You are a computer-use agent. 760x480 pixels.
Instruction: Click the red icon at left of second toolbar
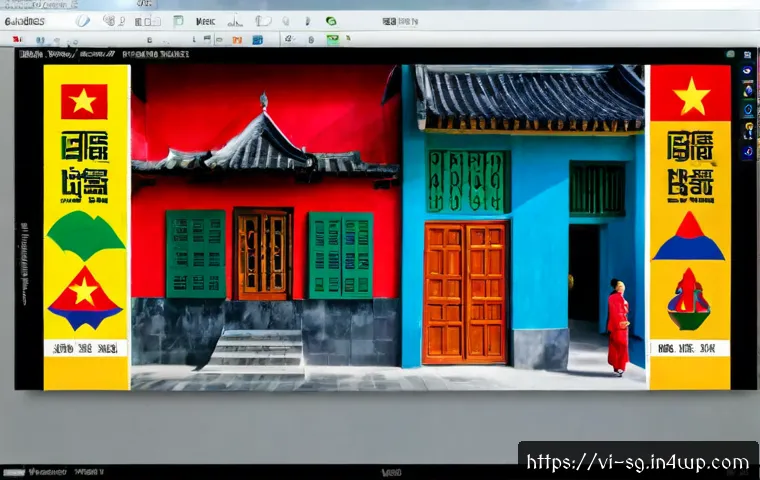[17, 39]
